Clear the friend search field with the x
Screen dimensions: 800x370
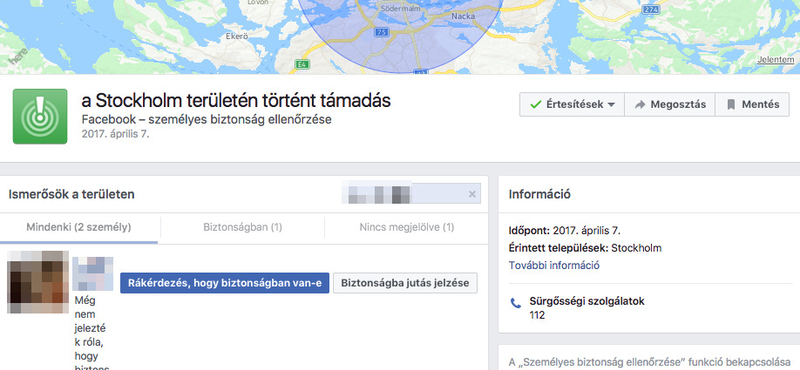(472, 194)
